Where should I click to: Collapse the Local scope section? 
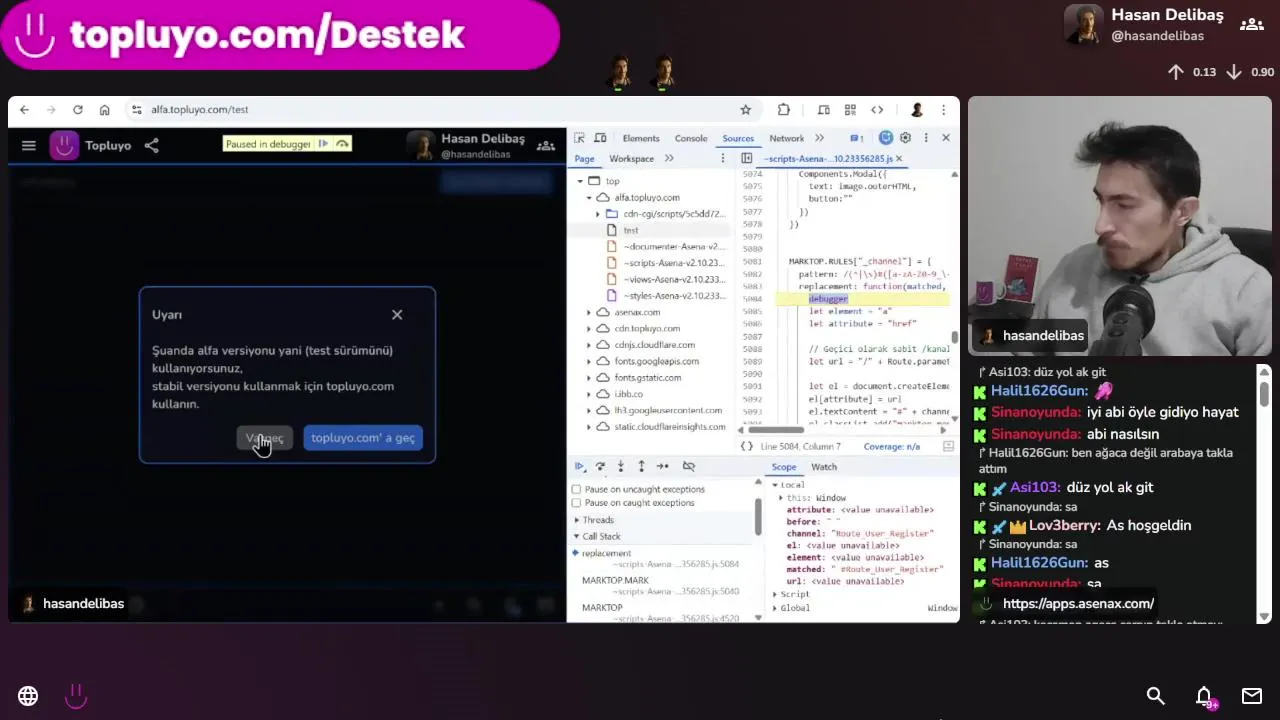[775, 485]
